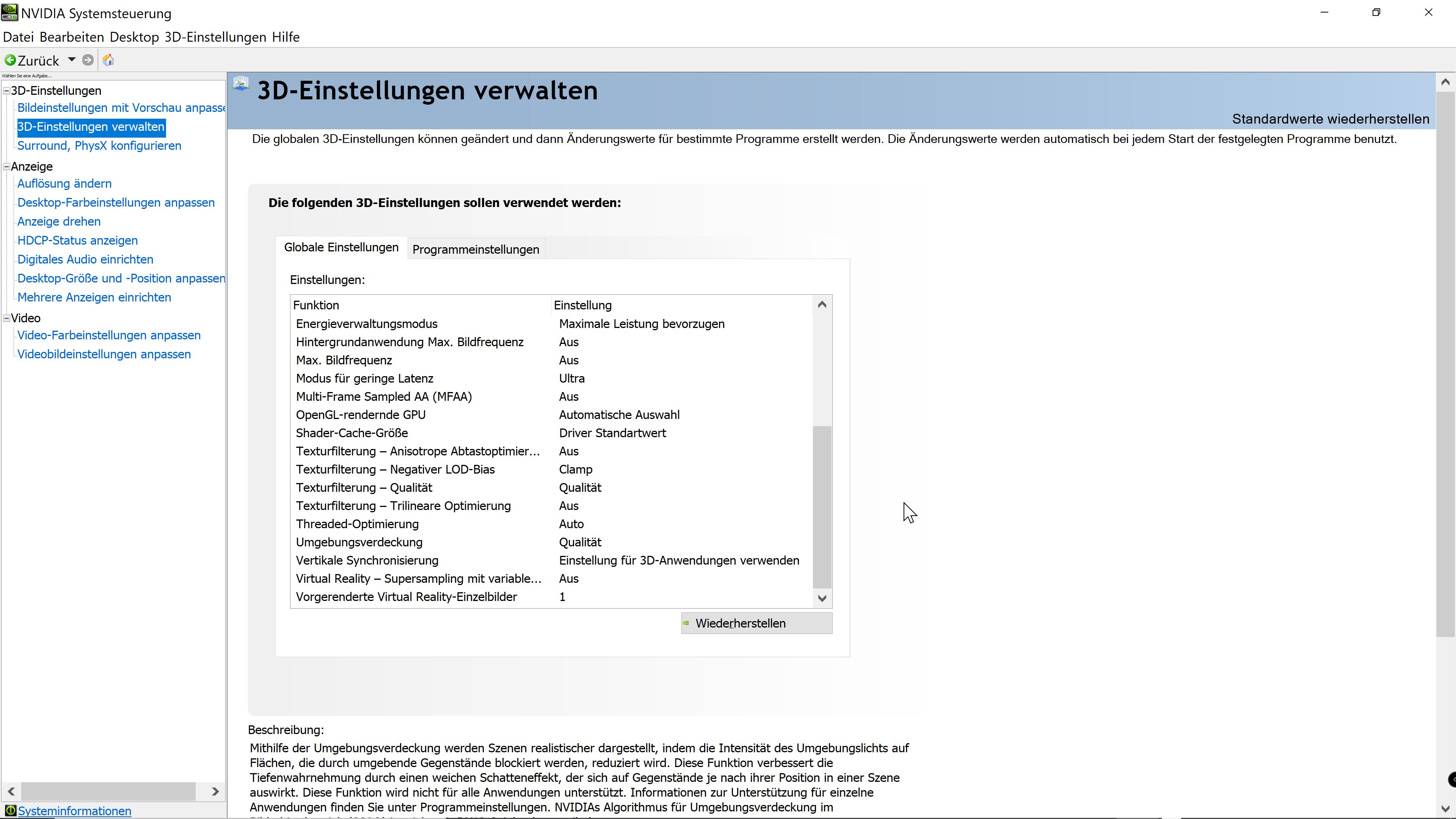Image resolution: width=1456 pixels, height=819 pixels.
Task: Open the Auflösung ändern page
Action: tap(64, 183)
